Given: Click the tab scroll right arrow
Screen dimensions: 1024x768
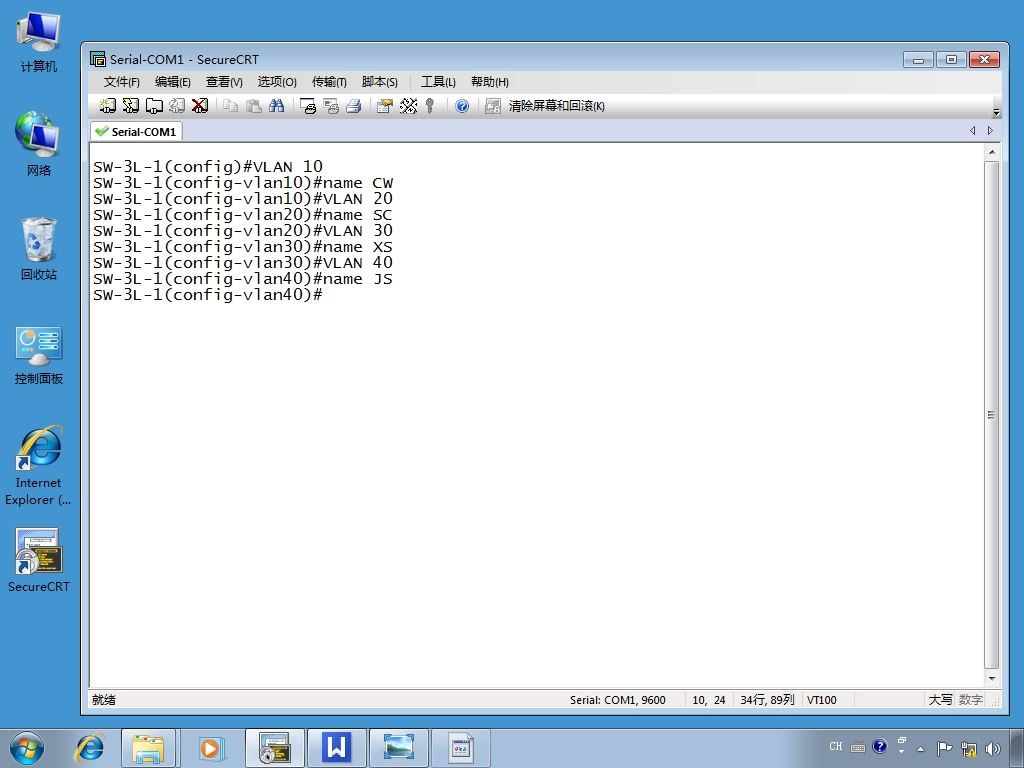Looking at the screenshot, I should pos(990,131).
